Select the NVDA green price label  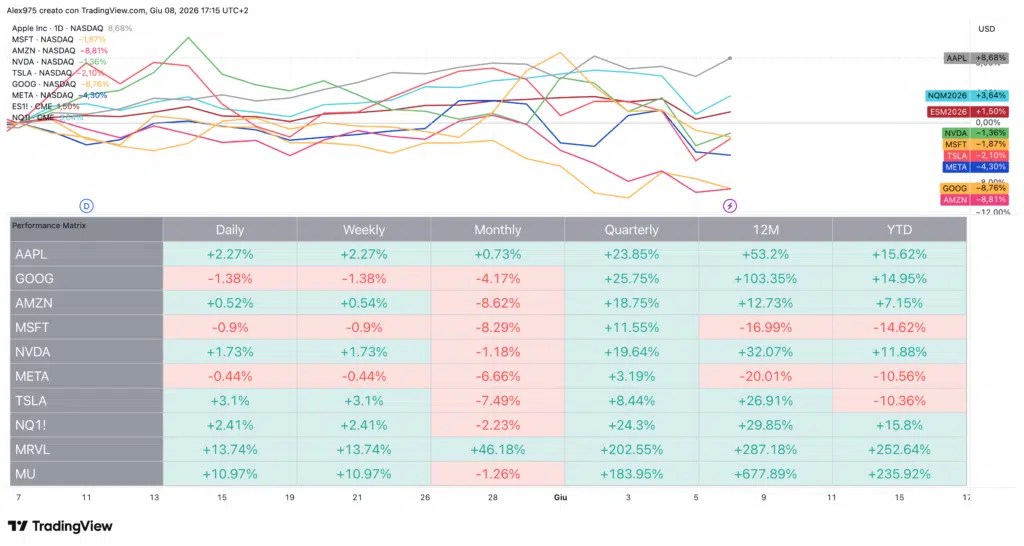pos(976,133)
